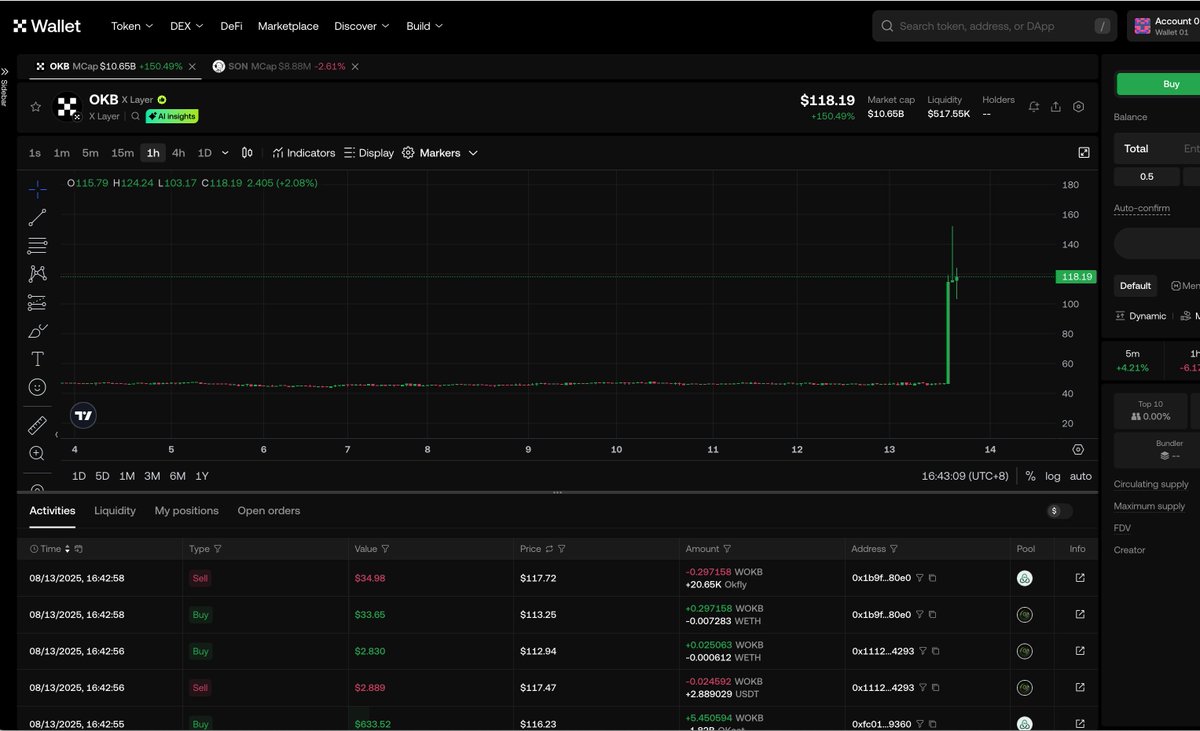This screenshot has height=731, width=1200.
Task: Copy address 0x1112...4293 in Sell row
Action: click(936, 688)
